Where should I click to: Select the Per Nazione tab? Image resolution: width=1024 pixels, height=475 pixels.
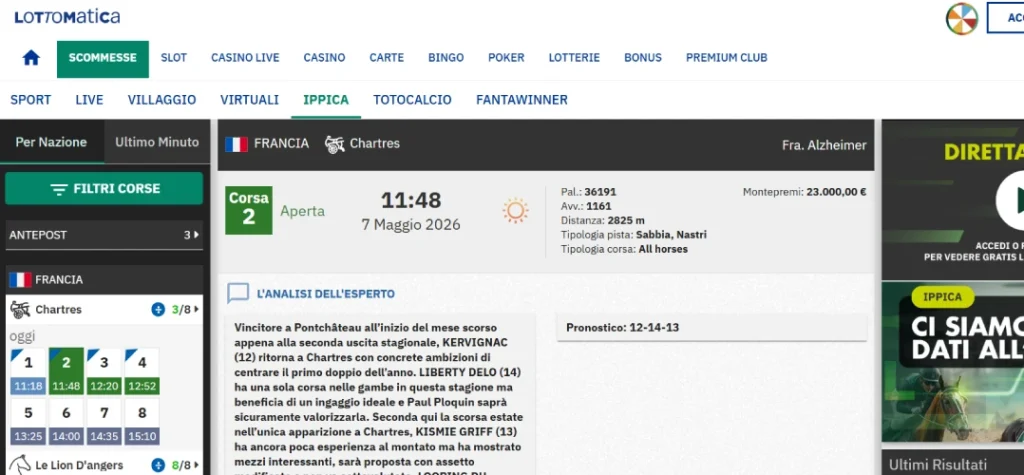pos(52,142)
